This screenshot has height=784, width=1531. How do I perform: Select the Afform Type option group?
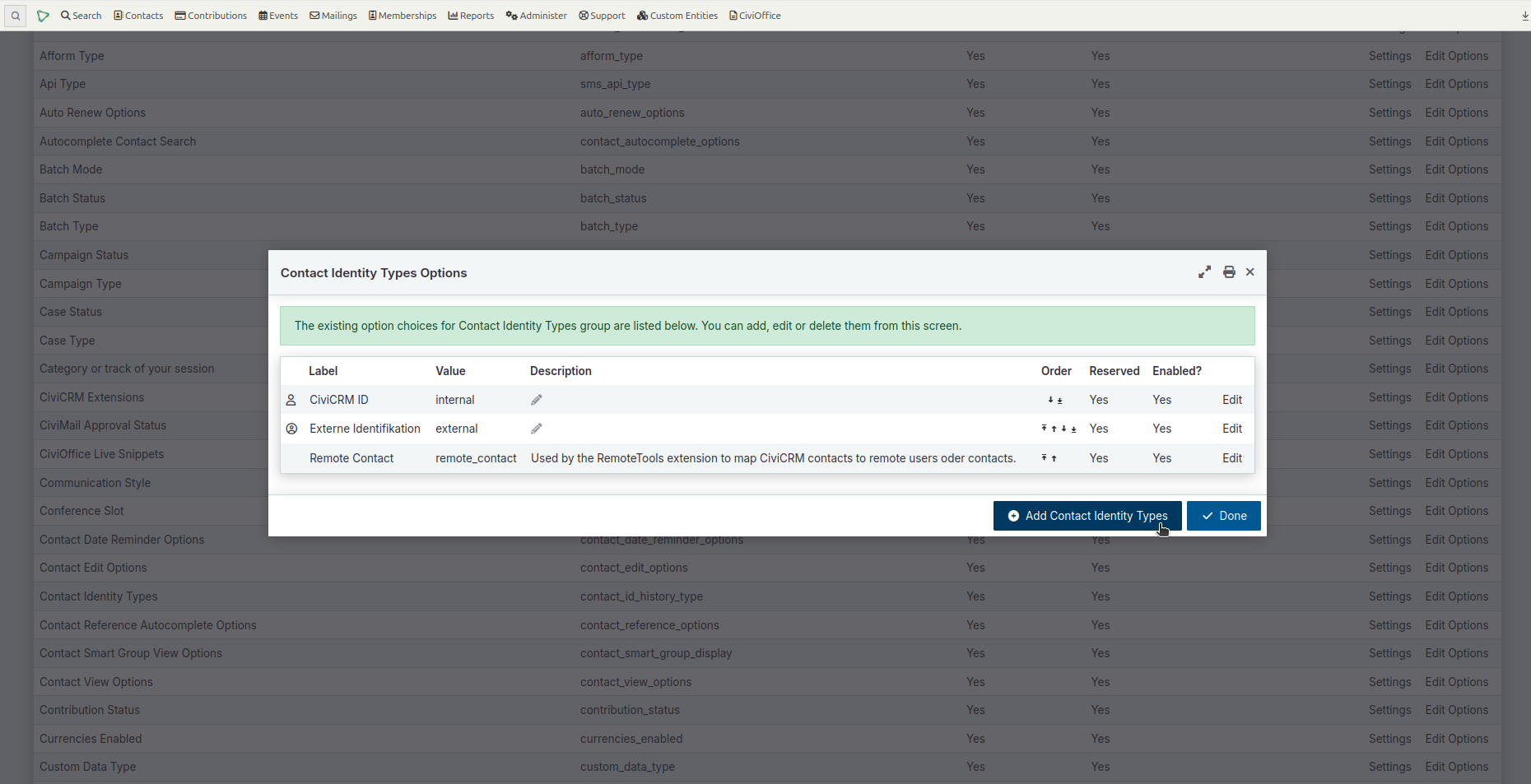72,56
